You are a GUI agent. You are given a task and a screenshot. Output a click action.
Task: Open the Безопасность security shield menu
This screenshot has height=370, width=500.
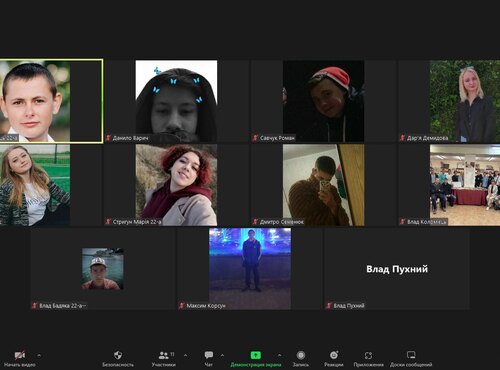point(118,359)
